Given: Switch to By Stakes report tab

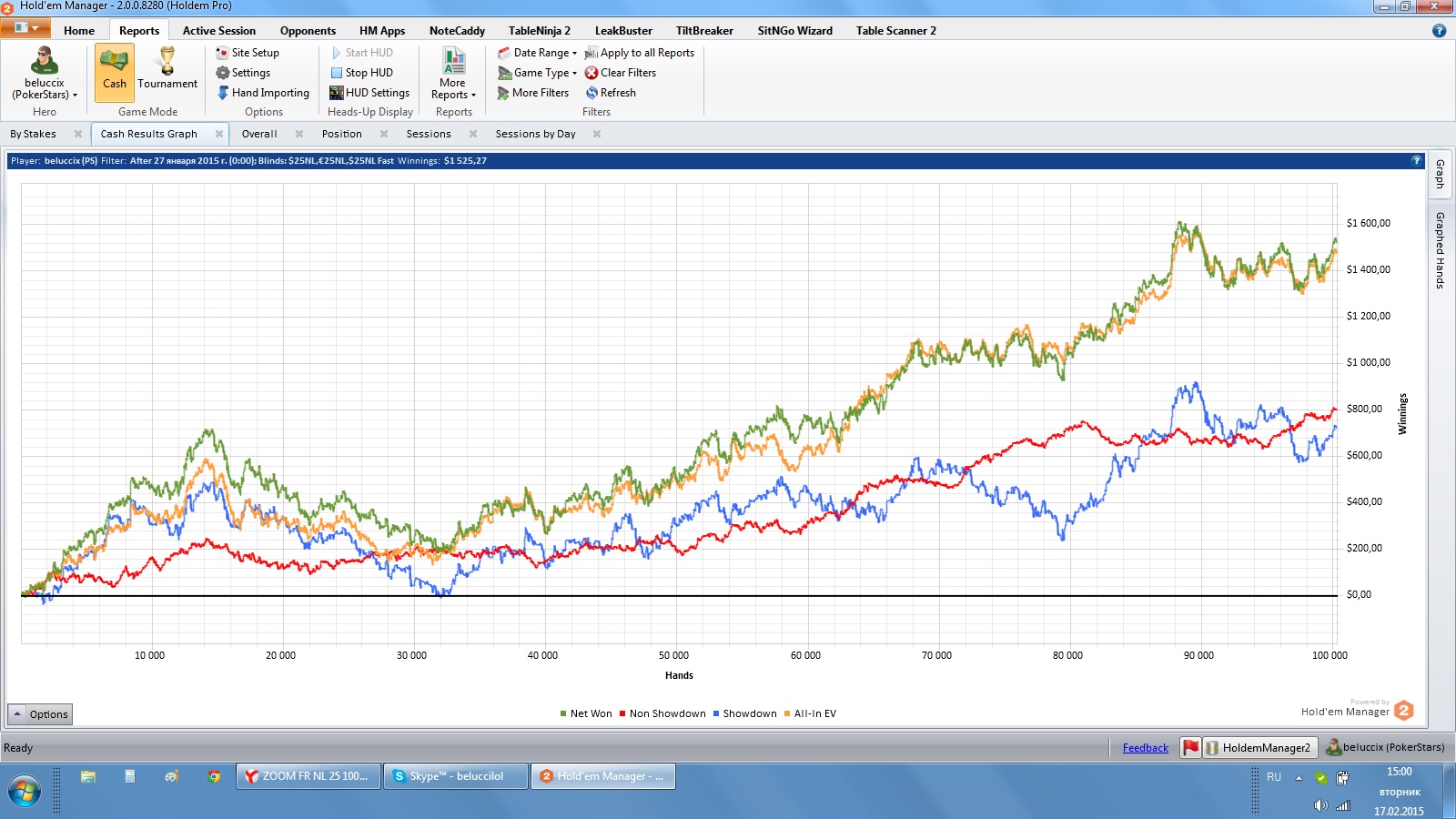Looking at the screenshot, I should tap(34, 134).
